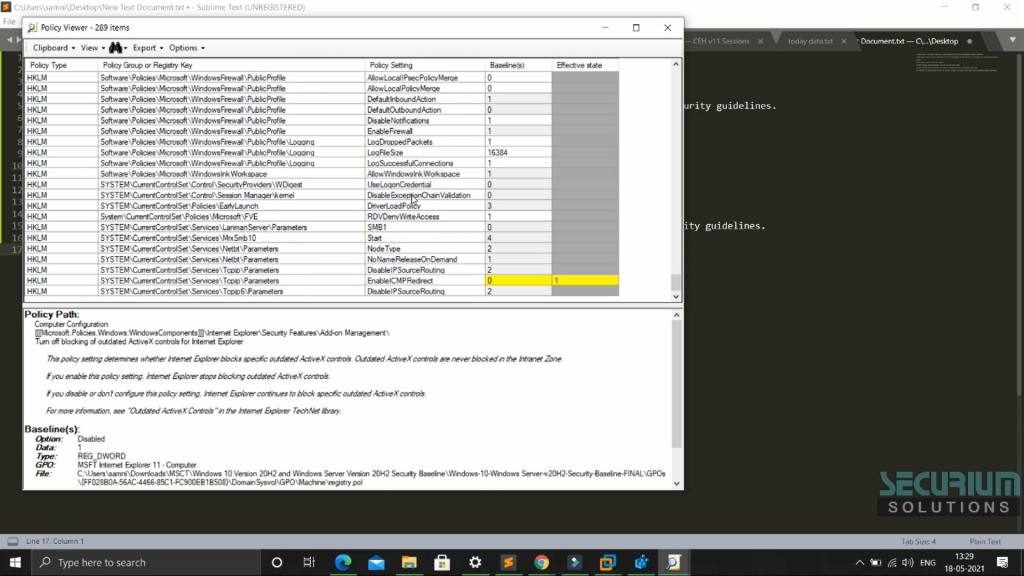The width and height of the screenshot is (1024, 576).
Task: Sort by the Policy Type column header
Action: [x=61, y=65]
